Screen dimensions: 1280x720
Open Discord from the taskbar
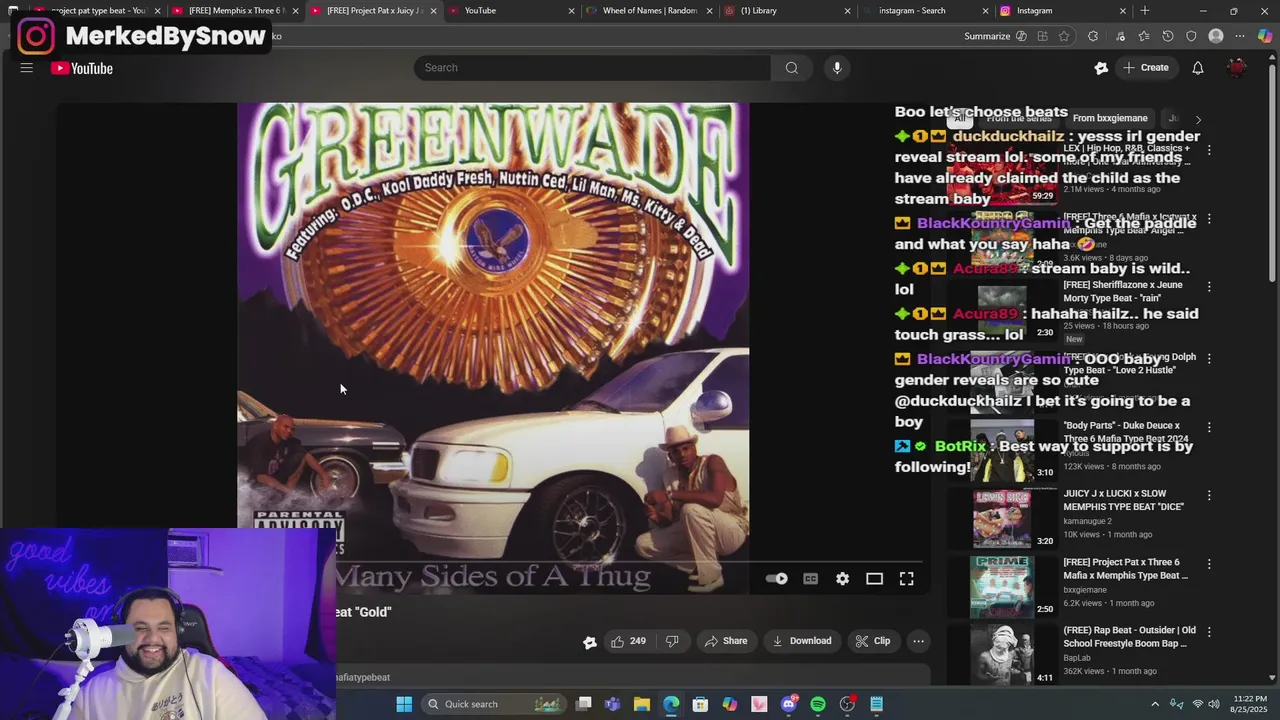(789, 704)
